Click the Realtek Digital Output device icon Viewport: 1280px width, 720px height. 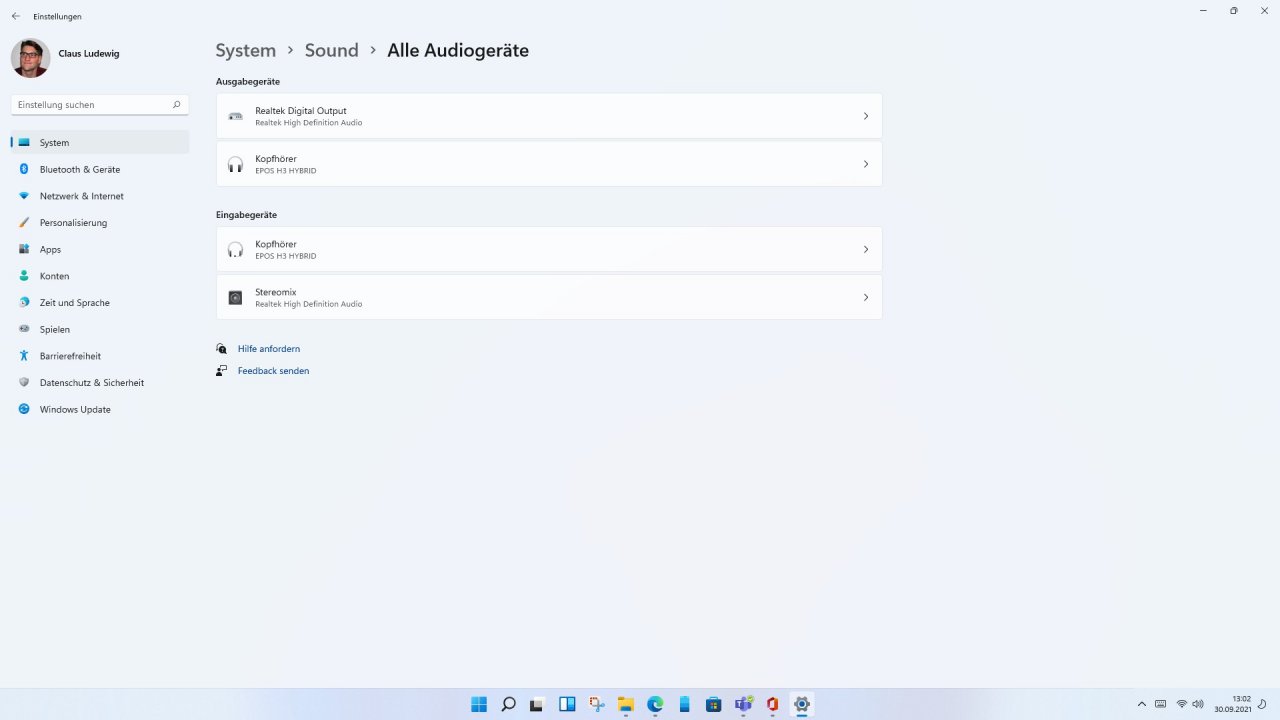[x=235, y=116]
